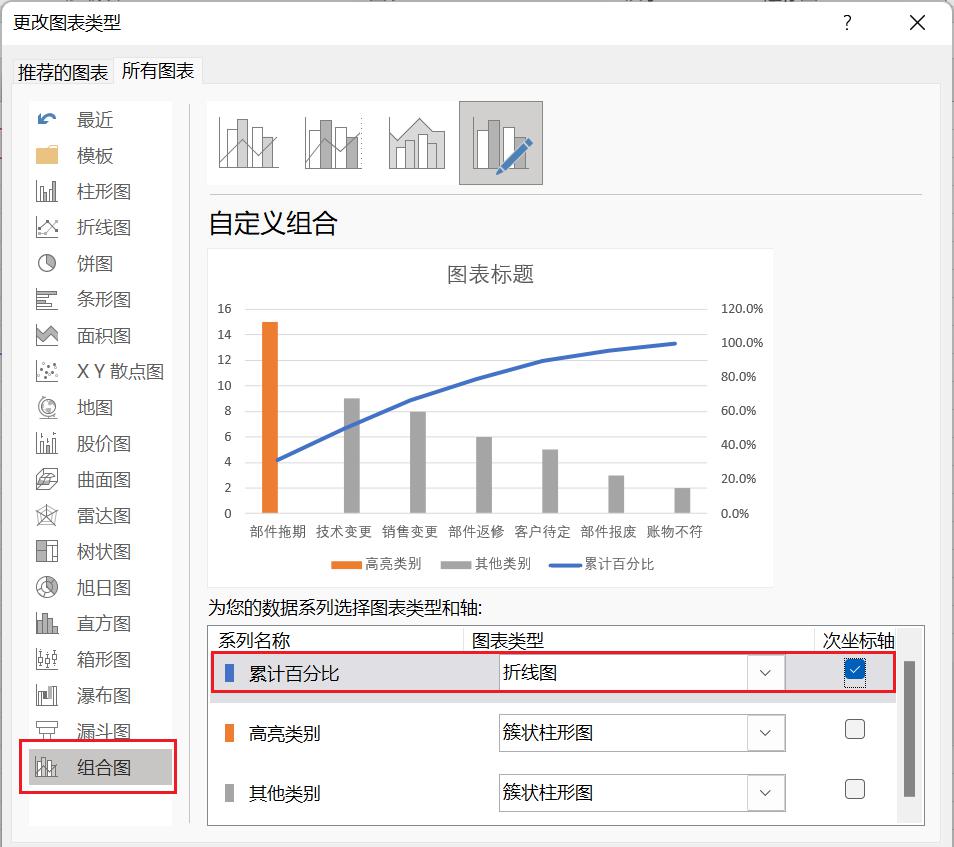Choose the 组合图 combo chart category

tap(100, 767)
